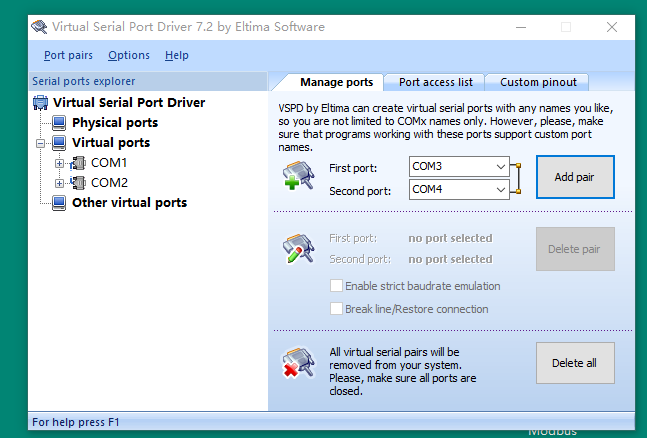Click the COM1 serial connector icon
Viewport: 647px width, 438px height.
[78, 163]
